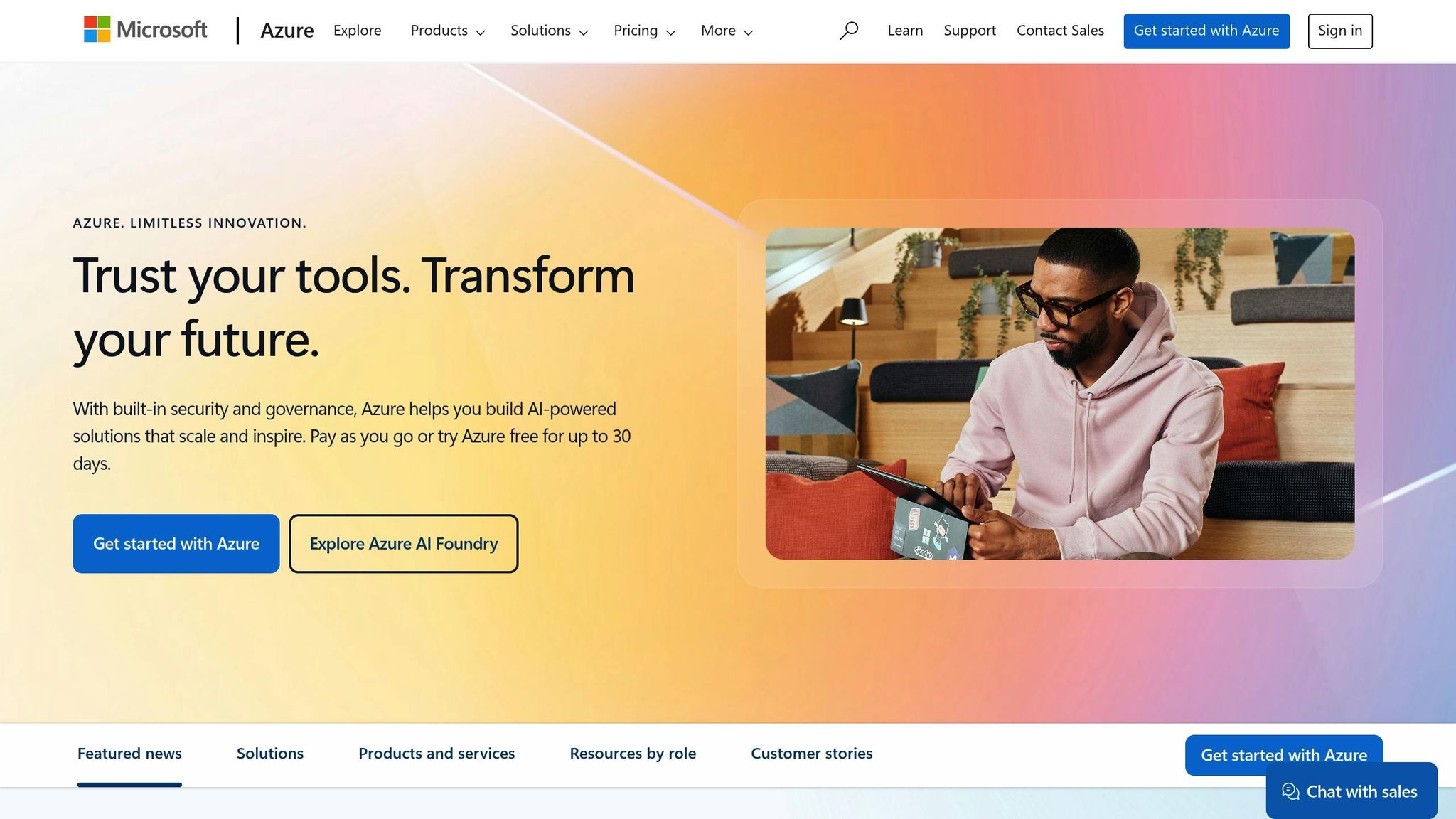This screenshot has height=819, width=1456.
Task: Expand the Products dropdown menu
Action: pos(447,31)
